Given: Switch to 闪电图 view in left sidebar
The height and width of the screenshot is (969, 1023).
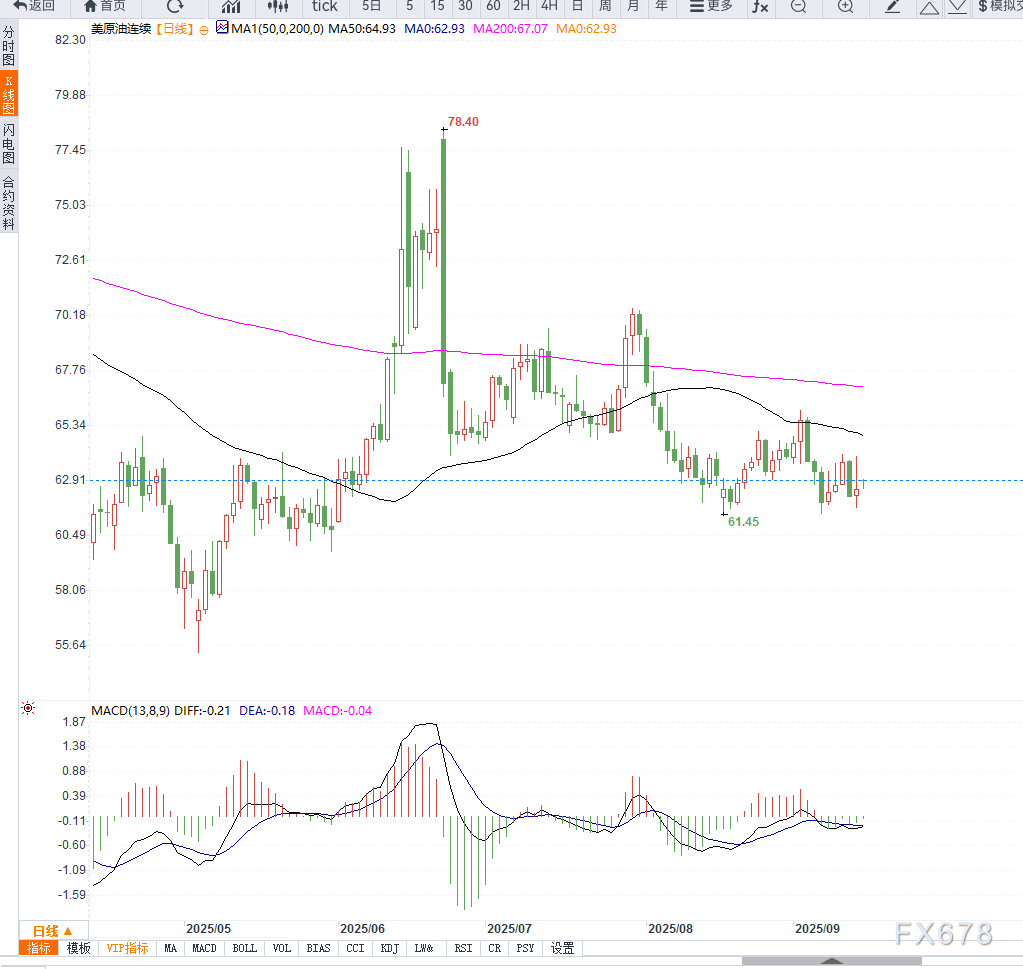Looking at the screenshot, I should click(x=9, y=144).
